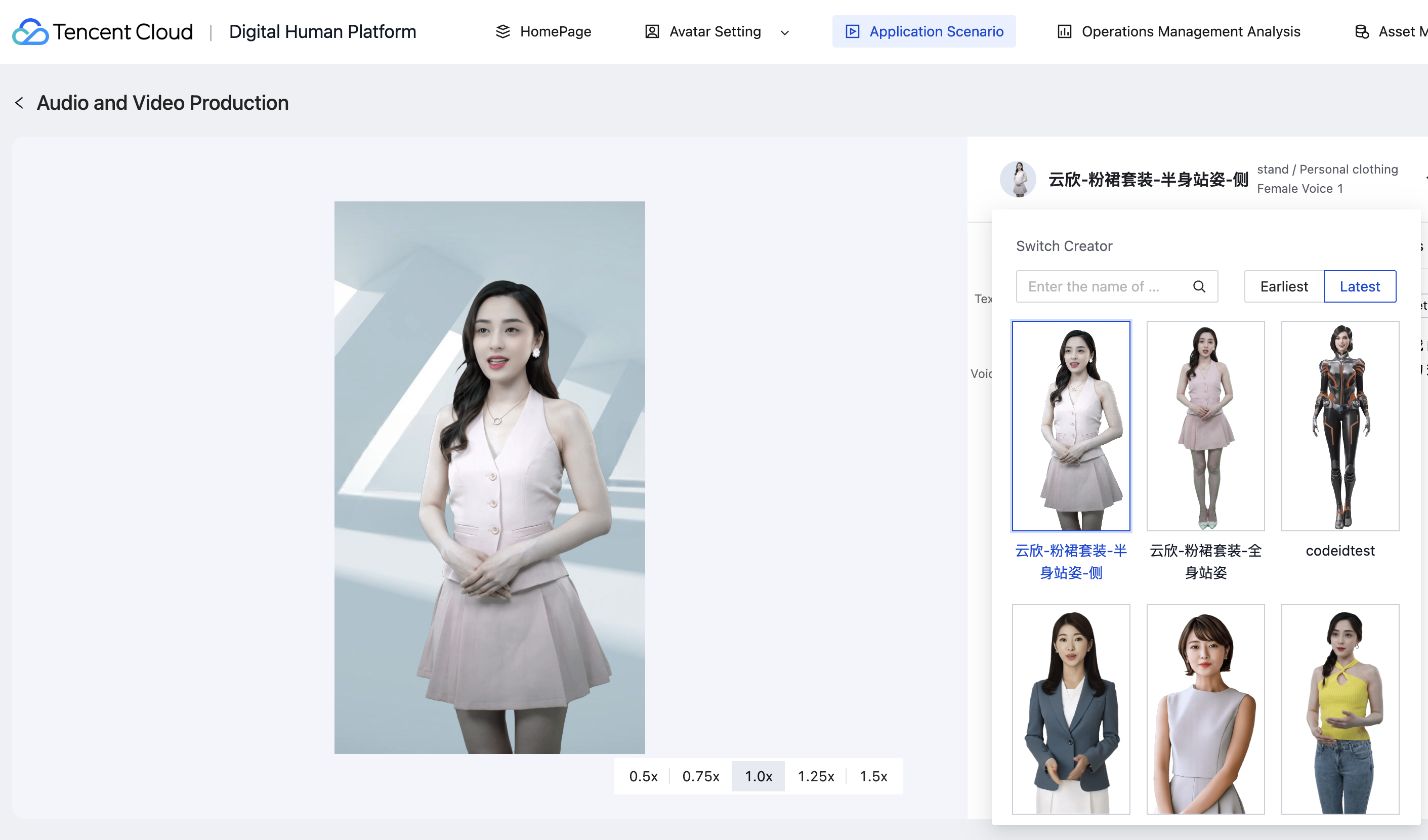Viewport: 1428px width, 840px height.
Task: Set preview zoom to 1.25x
Action: point(815,776)
